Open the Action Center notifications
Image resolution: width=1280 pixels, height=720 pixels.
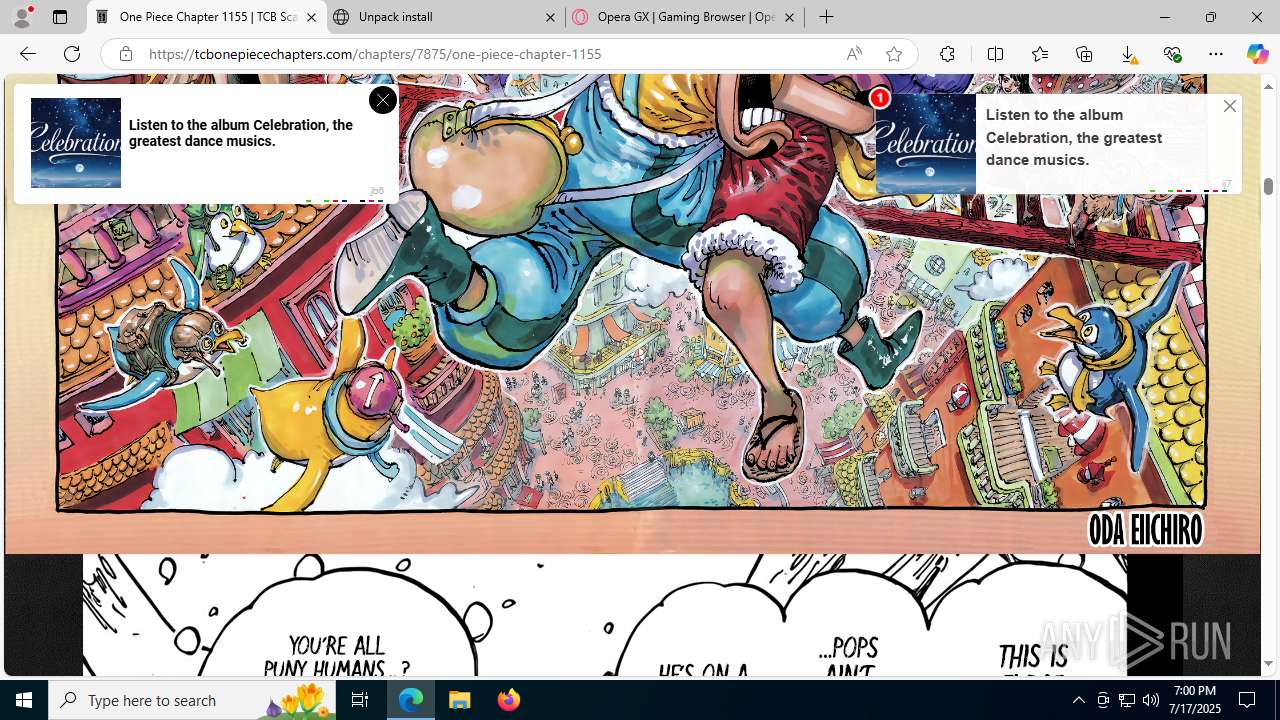coord(1247,700)
